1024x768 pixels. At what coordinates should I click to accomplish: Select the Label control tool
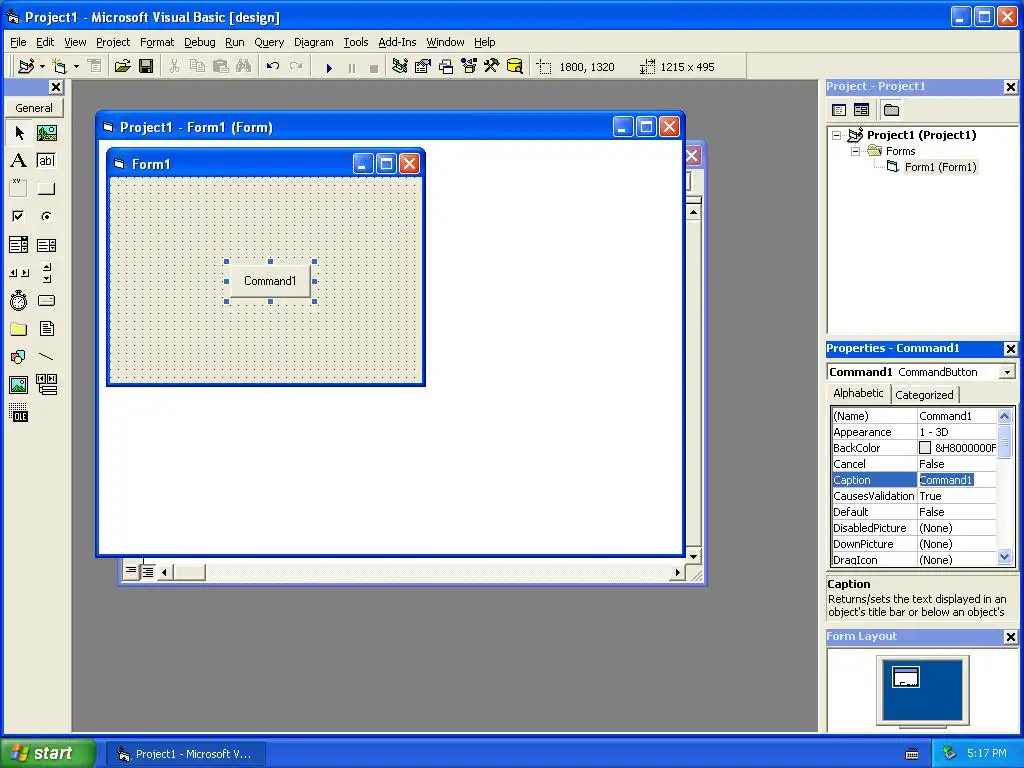pos(19,161)
